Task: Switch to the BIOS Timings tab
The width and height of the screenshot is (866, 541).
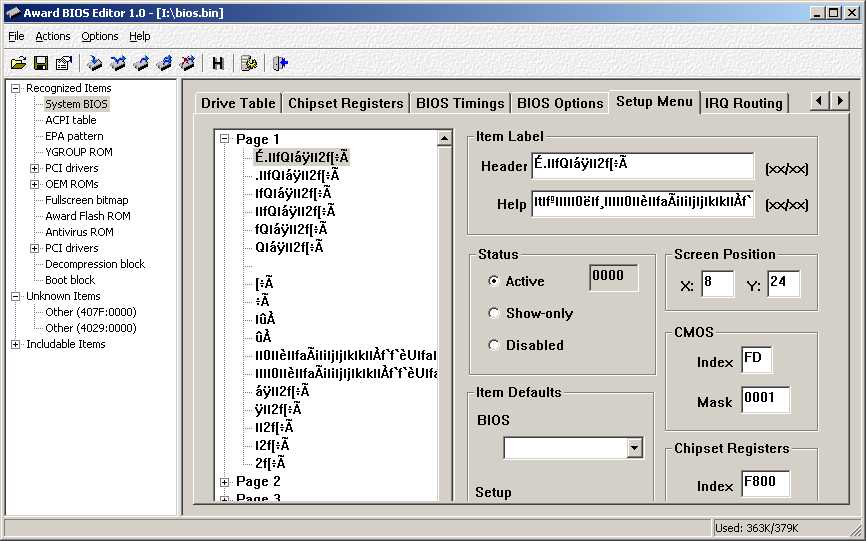Action: pos(460,103)
